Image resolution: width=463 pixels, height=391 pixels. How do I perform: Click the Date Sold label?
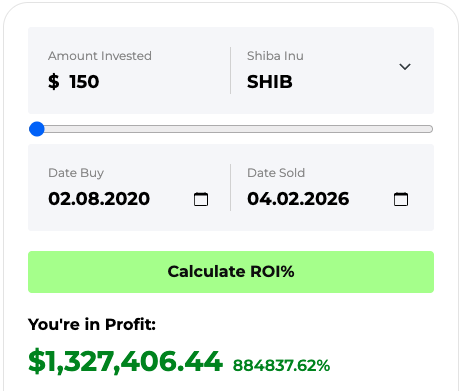(276, 173)
